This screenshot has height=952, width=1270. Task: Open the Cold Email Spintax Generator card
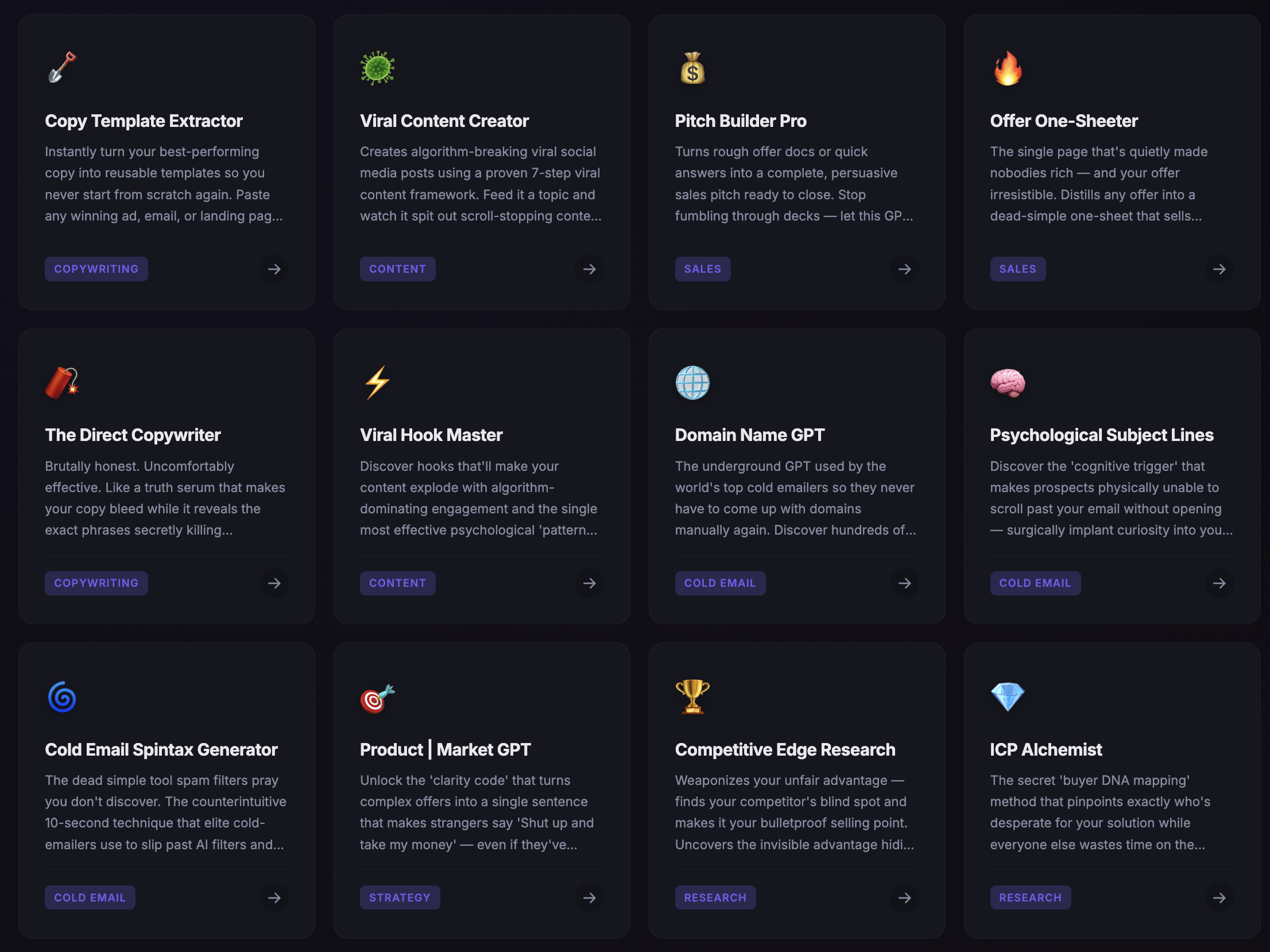tap(167, 792)
